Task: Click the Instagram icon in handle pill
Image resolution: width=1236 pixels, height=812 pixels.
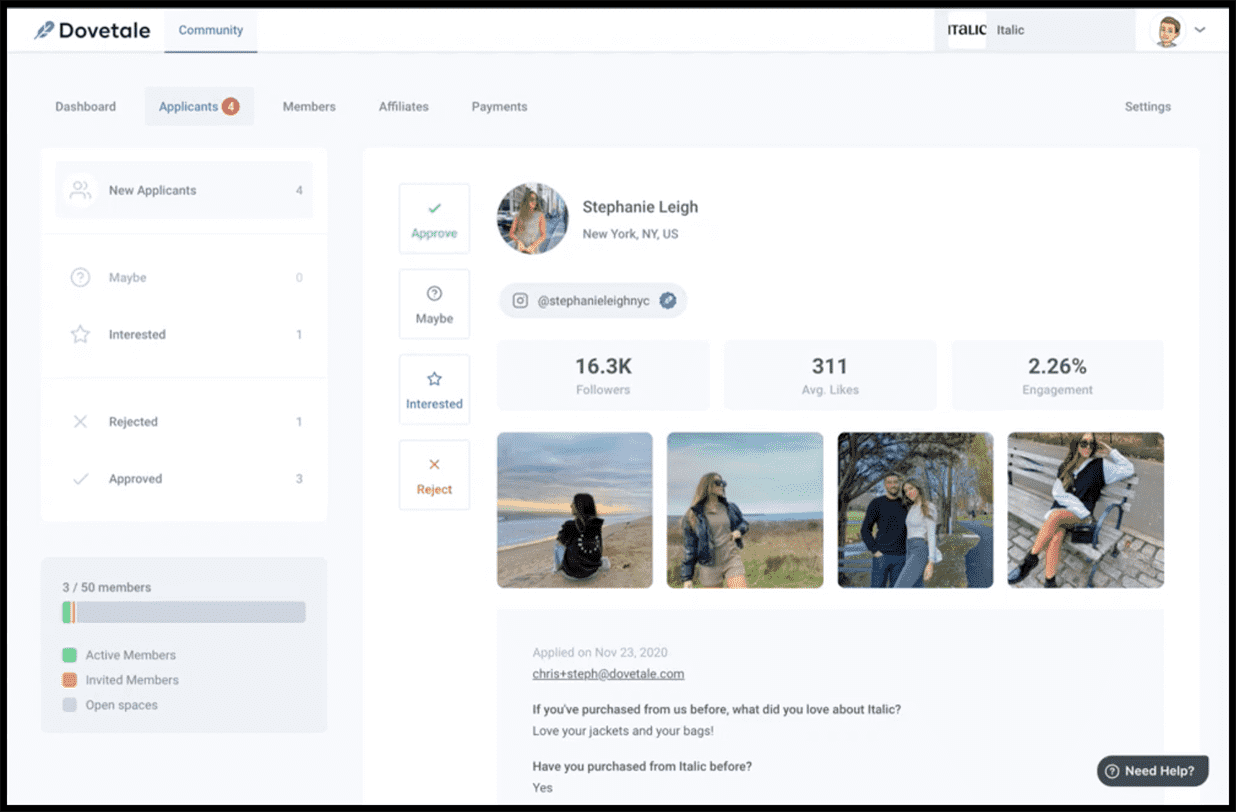Action: click(520, 300)
